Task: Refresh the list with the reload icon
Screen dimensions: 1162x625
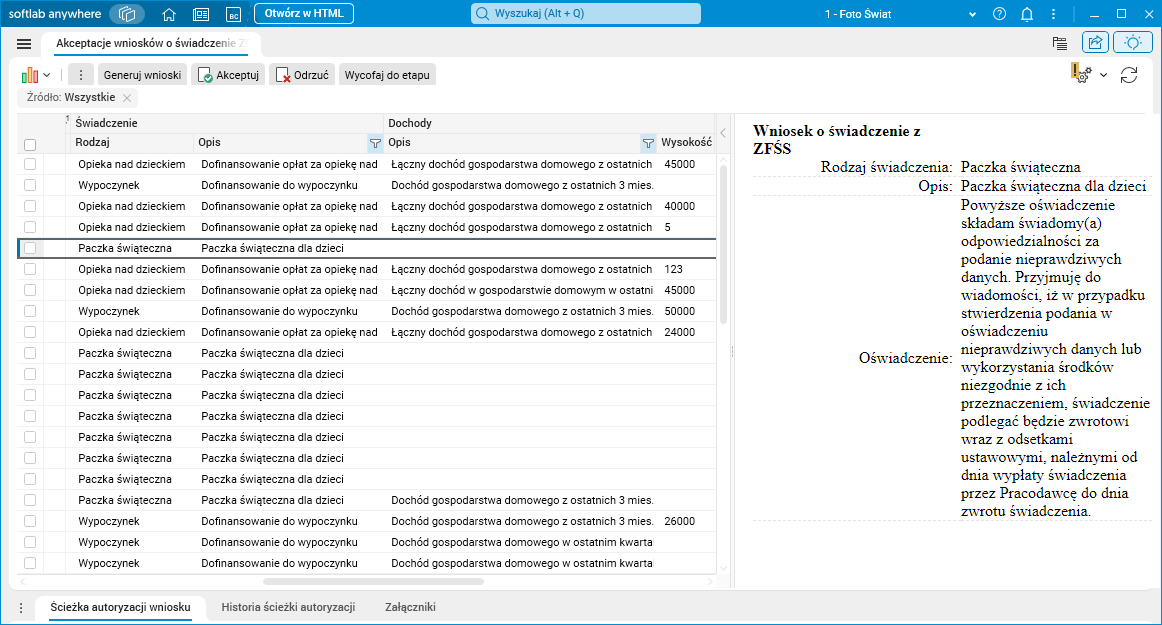Action: tap(1129, 75)
